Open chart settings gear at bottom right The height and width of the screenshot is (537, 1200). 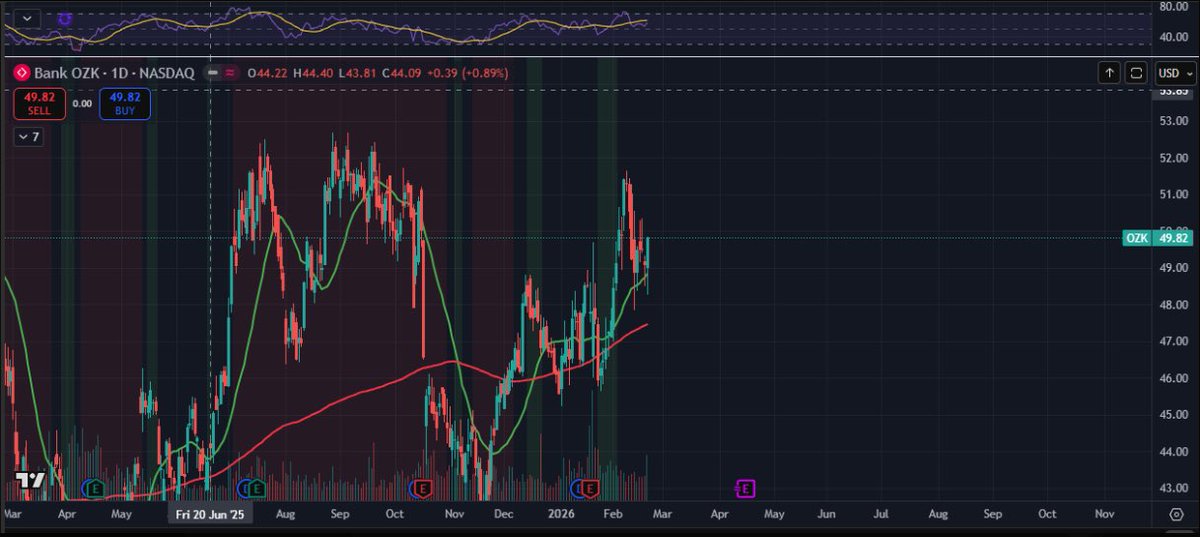(1176, 513)
